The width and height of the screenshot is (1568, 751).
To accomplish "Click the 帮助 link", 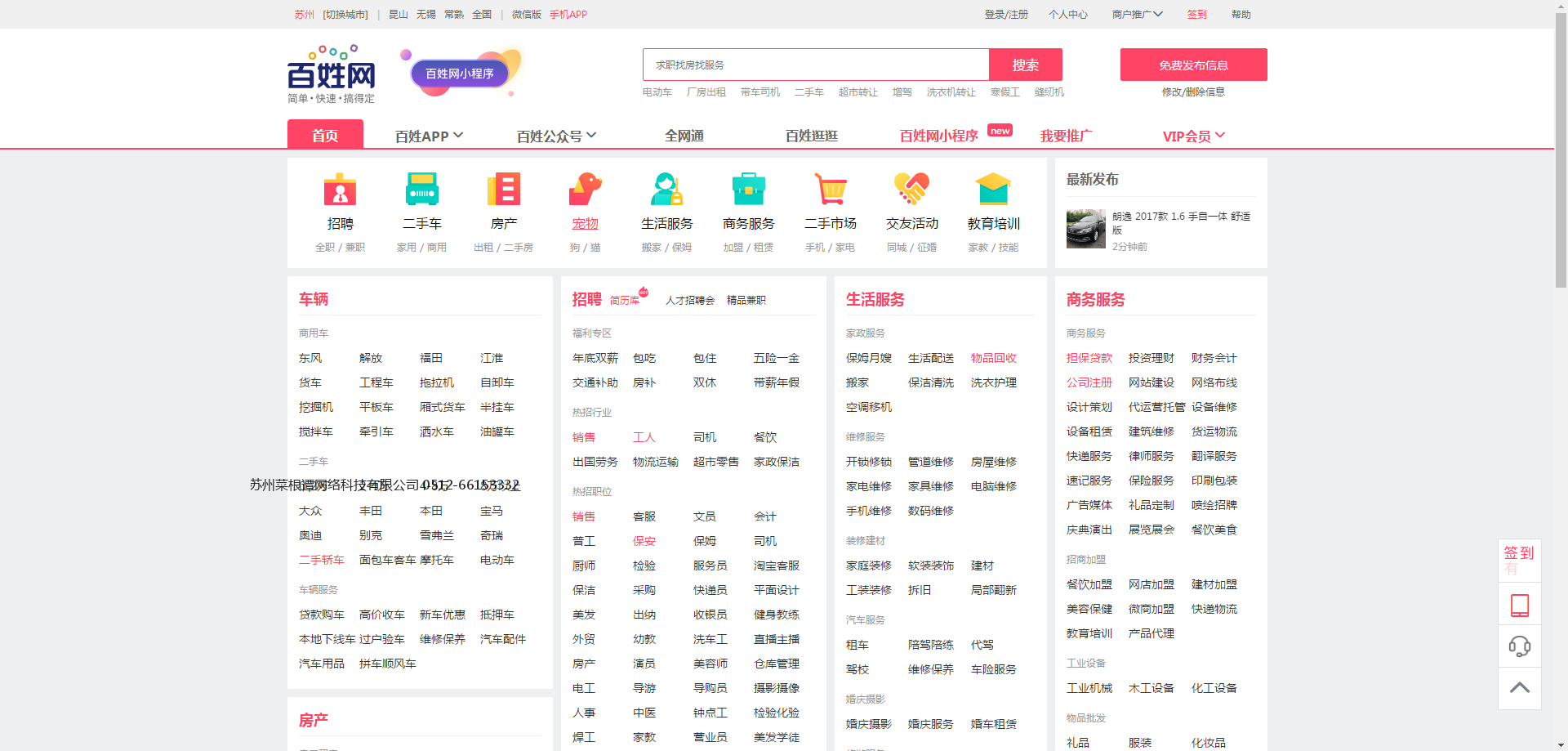I will (1241, 15).
